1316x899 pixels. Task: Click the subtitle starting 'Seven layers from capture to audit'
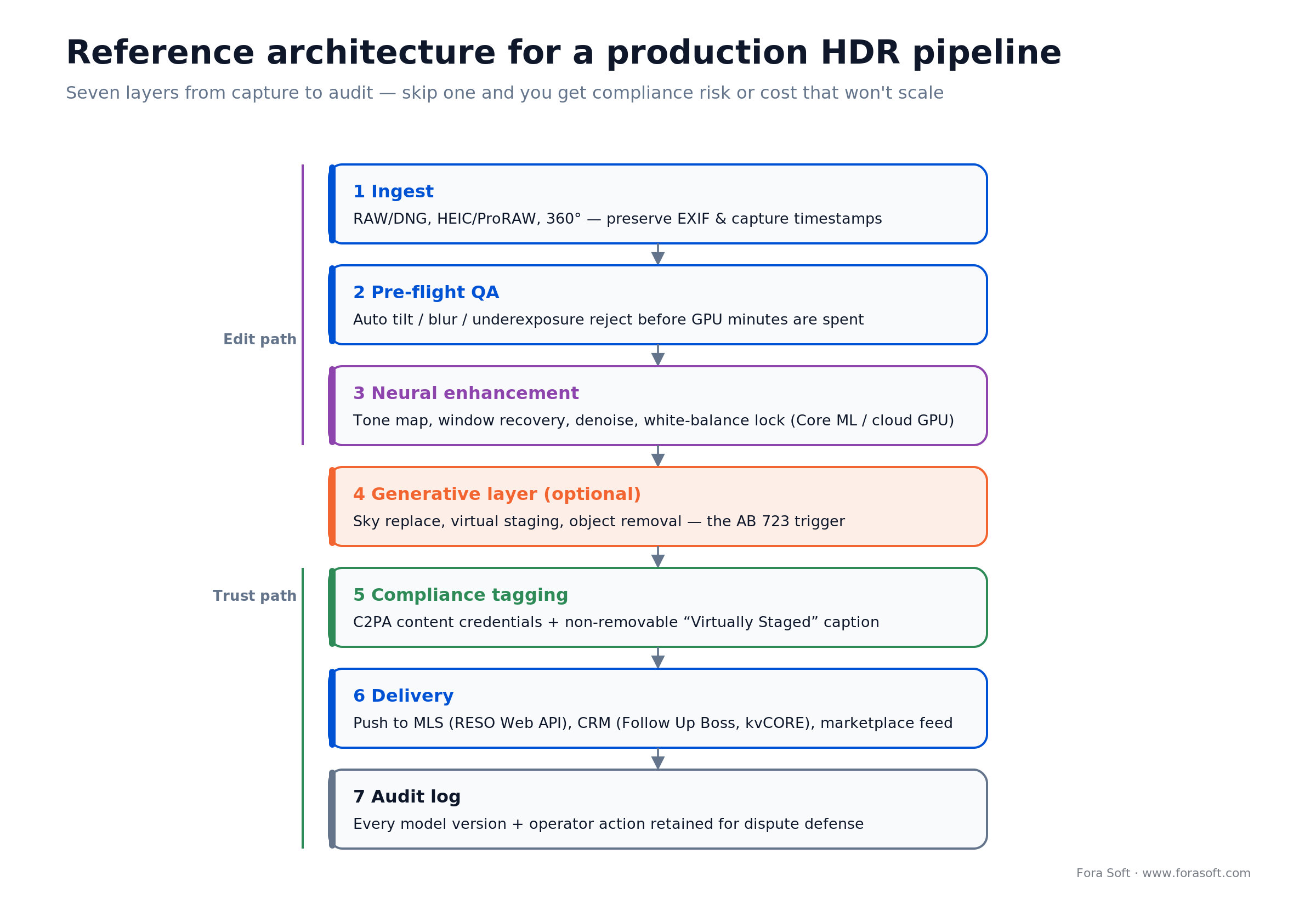pyautogui.click(x=504, y=93)
